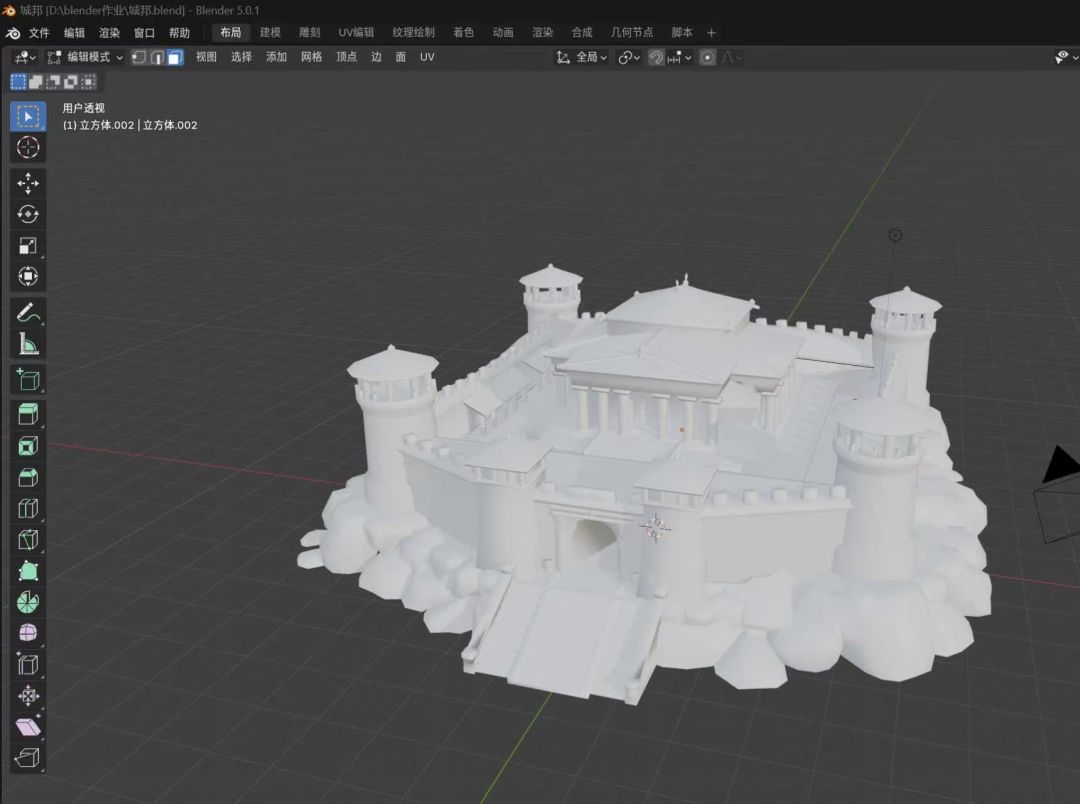Switch to edge select mode
The height and width of the screenshot is (804, 1080).
157,57
